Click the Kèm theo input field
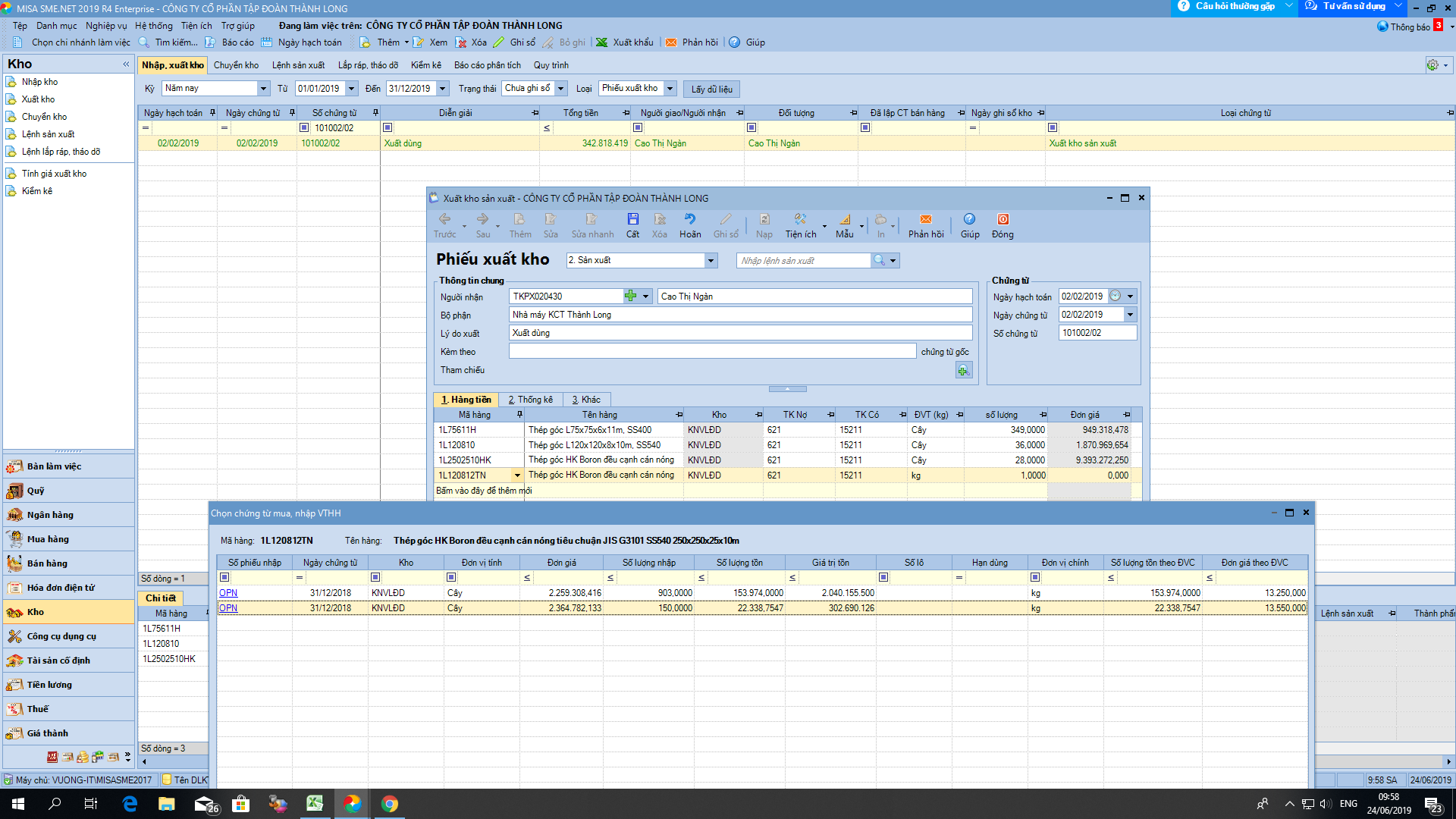Viewport: 1456px width, 819px height. tap(712, 351)
